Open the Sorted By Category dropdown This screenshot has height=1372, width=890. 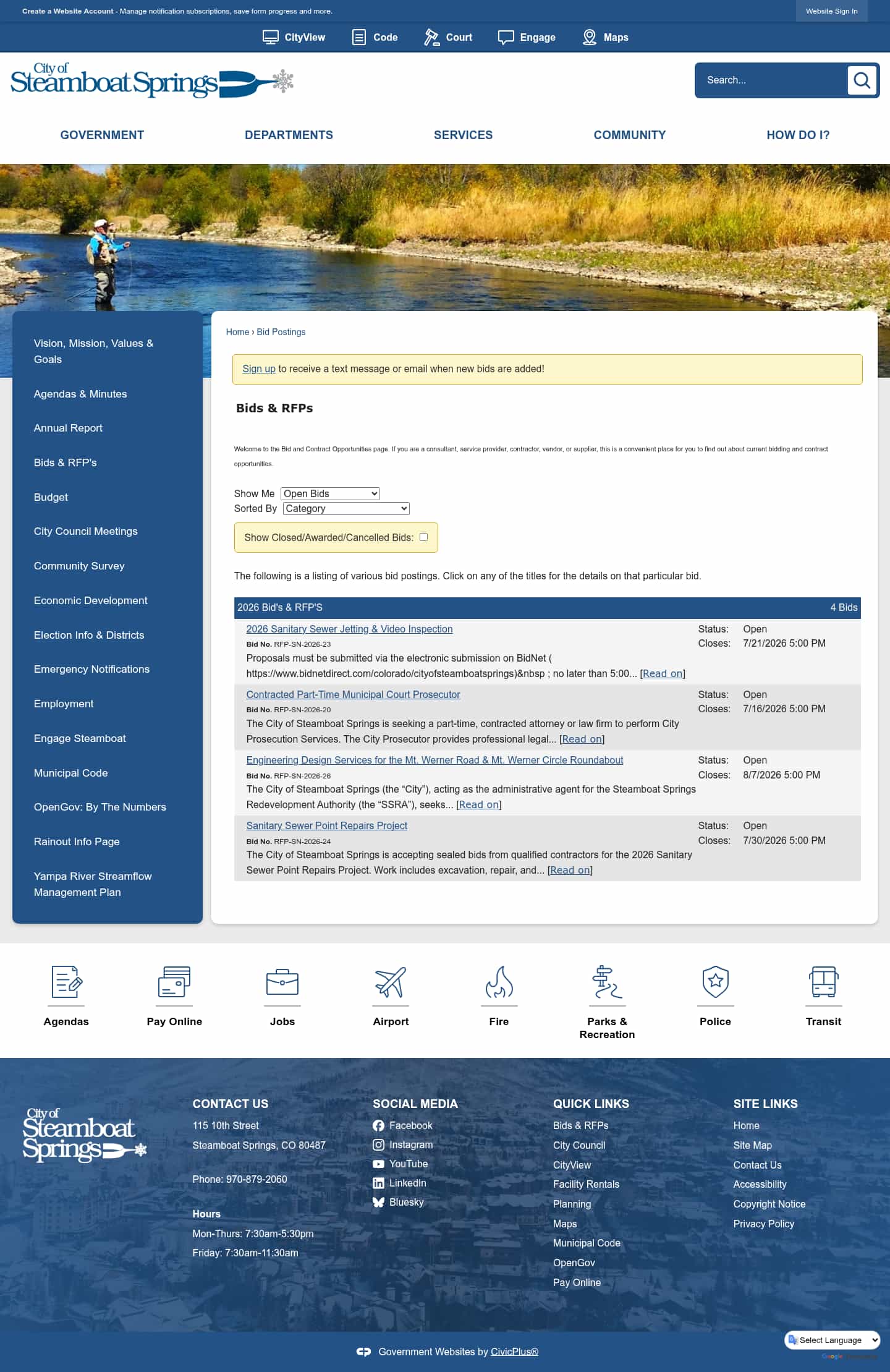click(346, 508)
